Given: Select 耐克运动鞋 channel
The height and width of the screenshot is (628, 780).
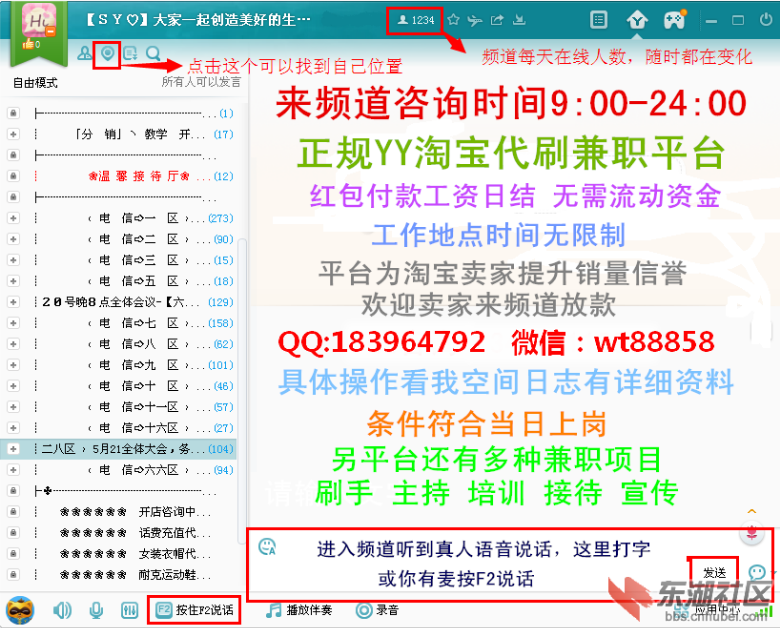Looking at the screenshot, I should 119,575.
